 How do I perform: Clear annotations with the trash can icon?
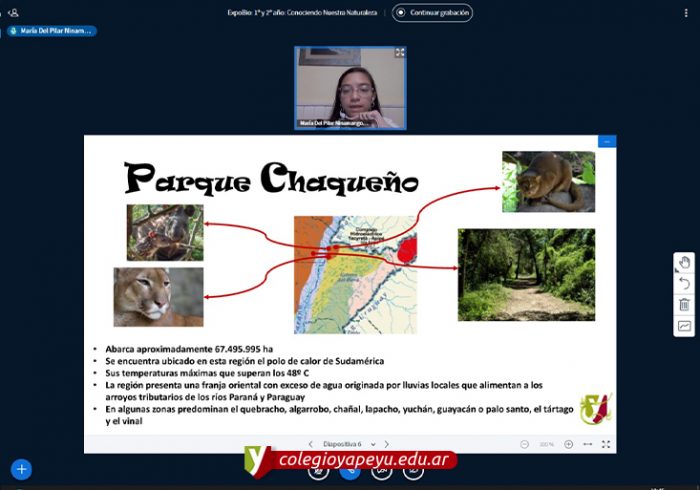(x=684, y=305)
